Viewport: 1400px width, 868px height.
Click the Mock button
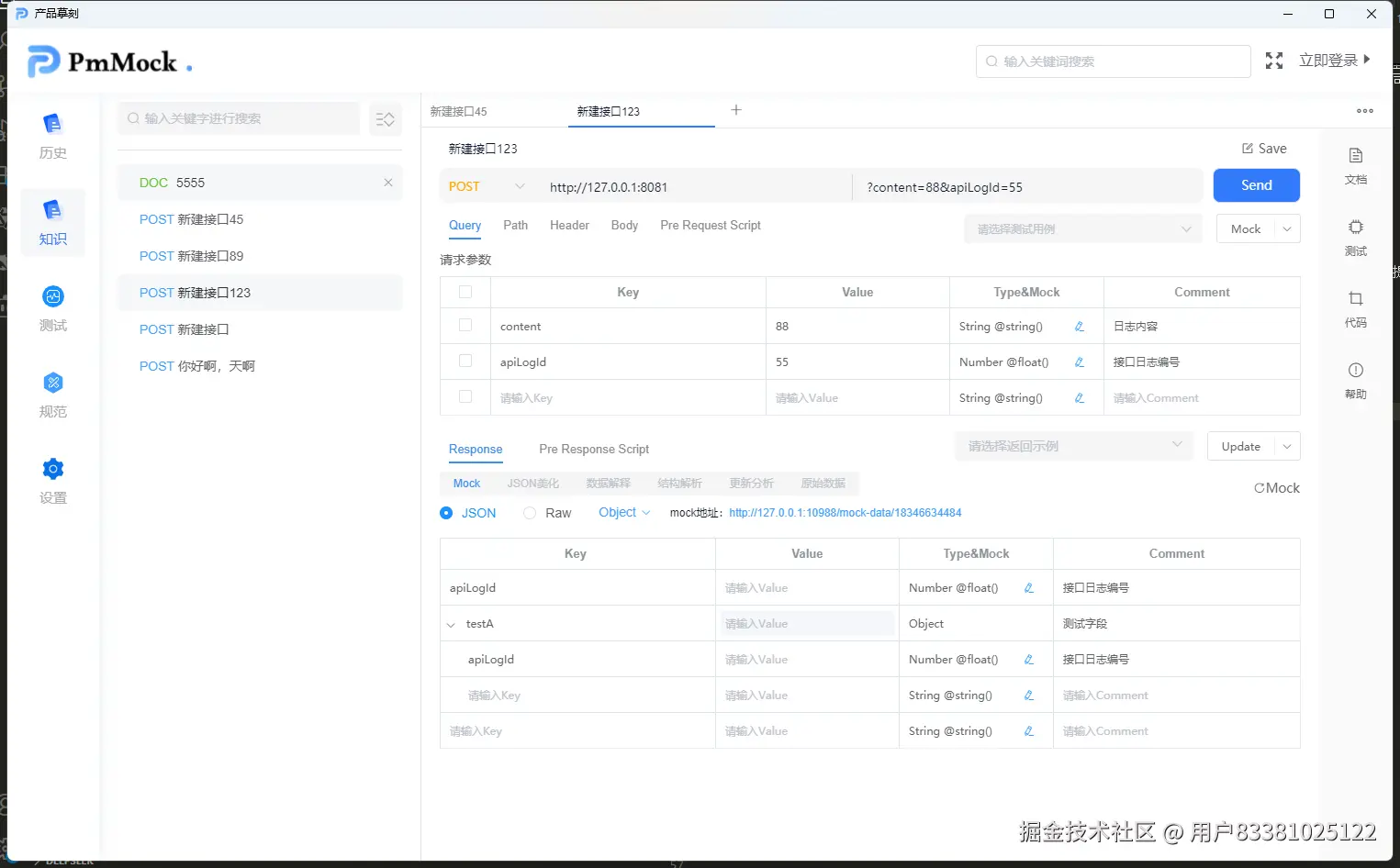[x=1246, y=229]
